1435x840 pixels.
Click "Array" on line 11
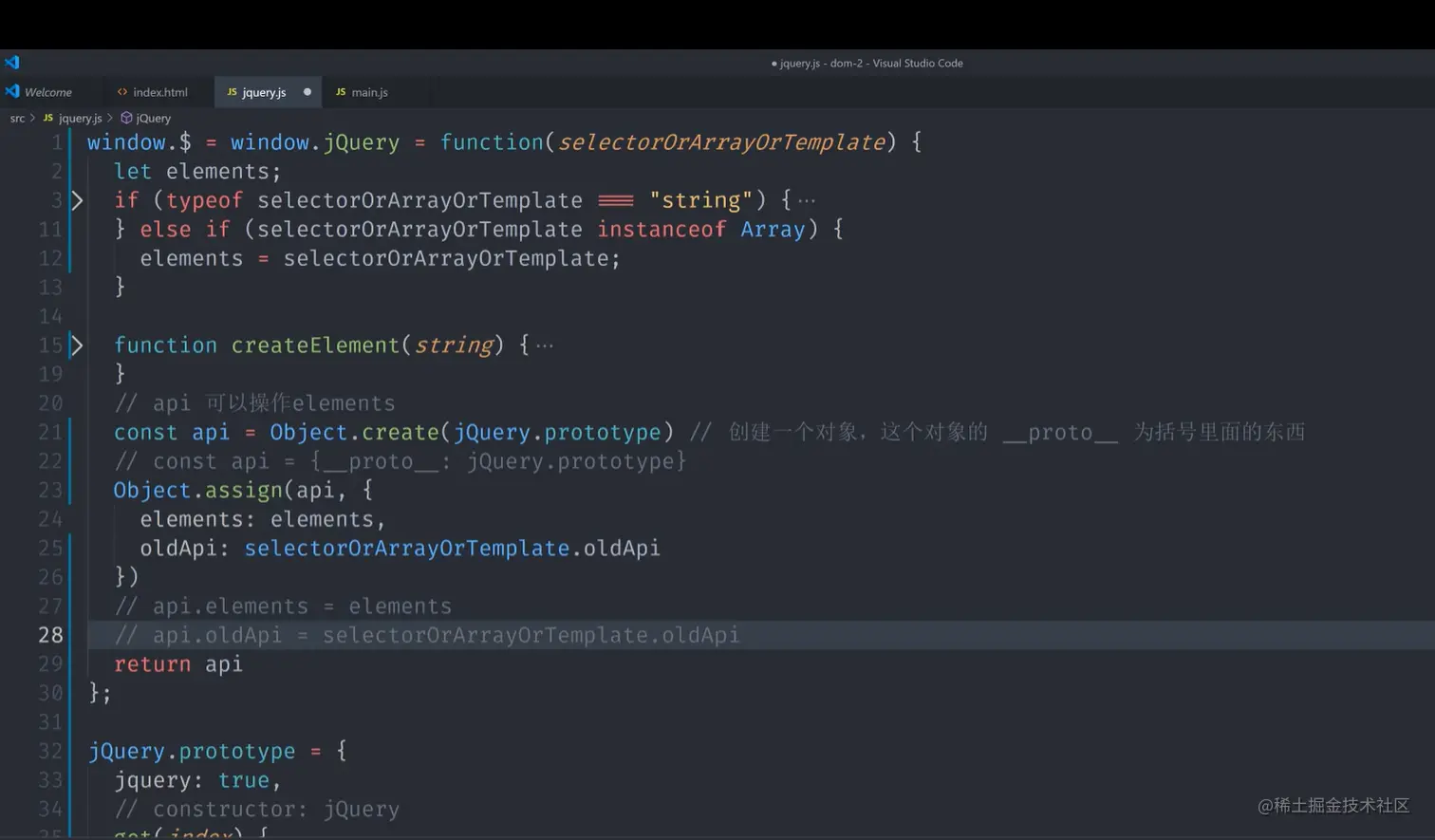(773, 230)
